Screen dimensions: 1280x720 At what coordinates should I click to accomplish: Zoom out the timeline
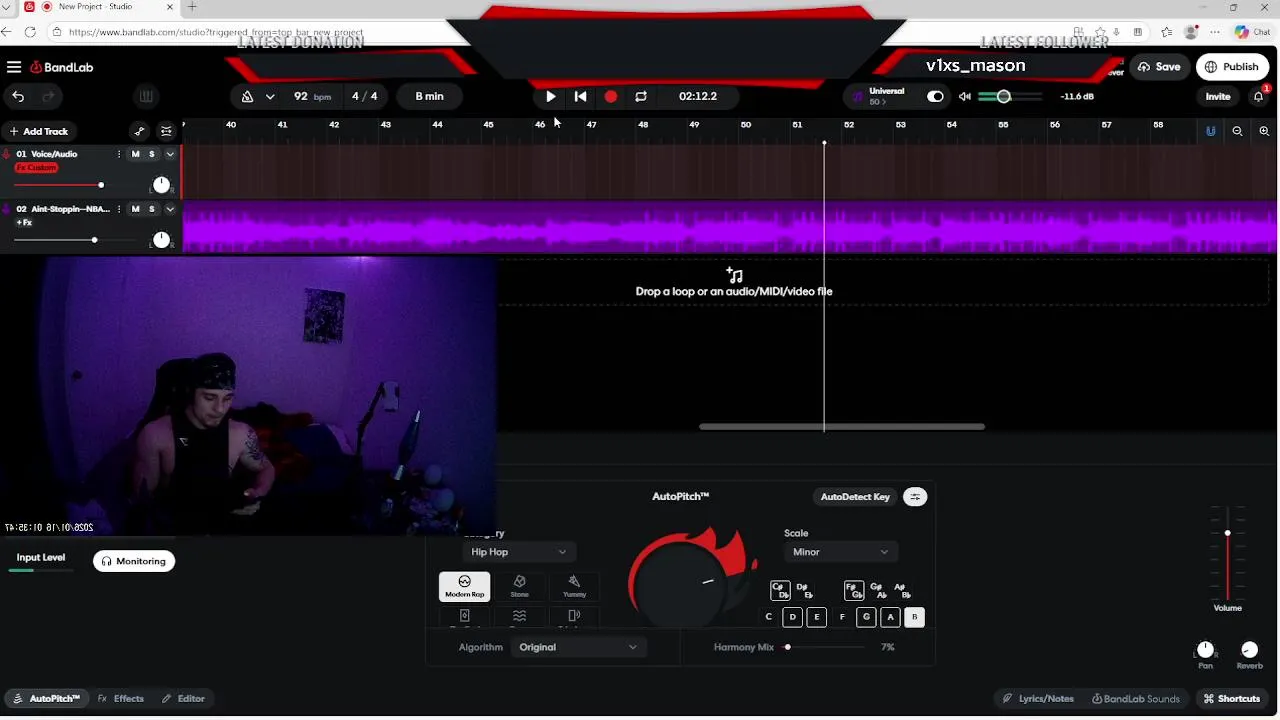click(x=1237, y=131)
